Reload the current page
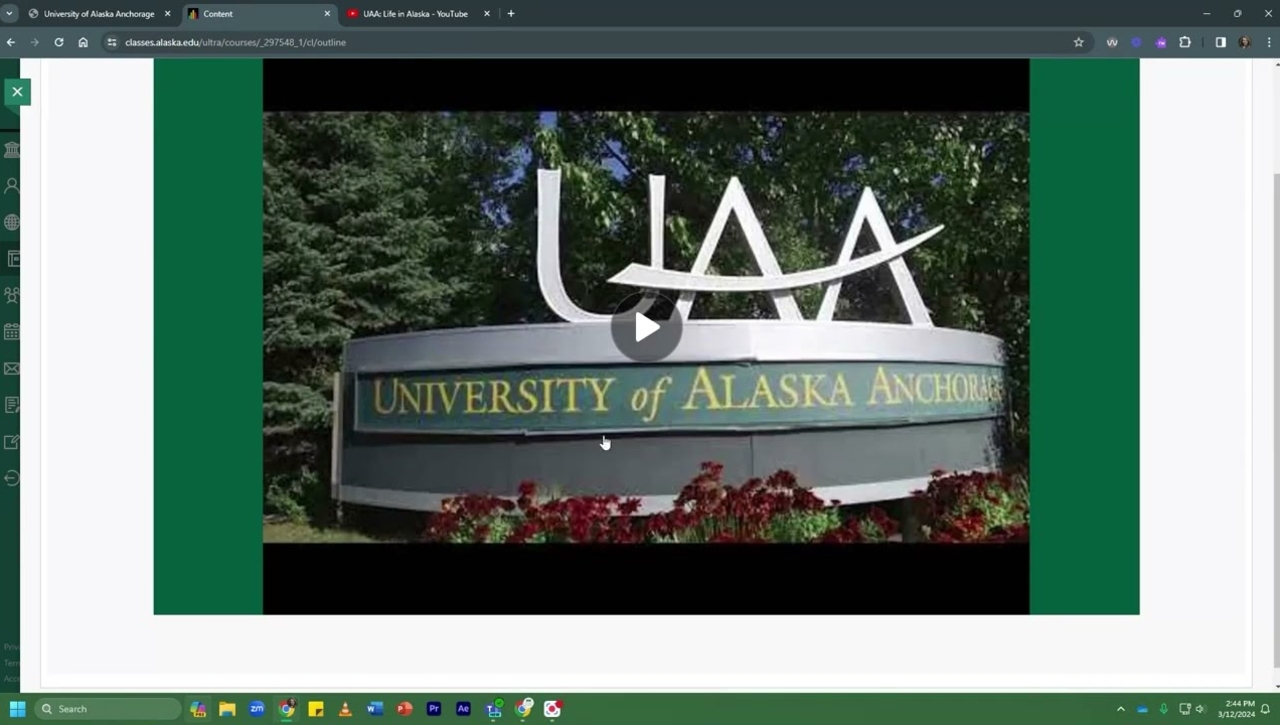Image resolution: width=1280 pixels, height=725 pixels. click(x=59, y=42)
